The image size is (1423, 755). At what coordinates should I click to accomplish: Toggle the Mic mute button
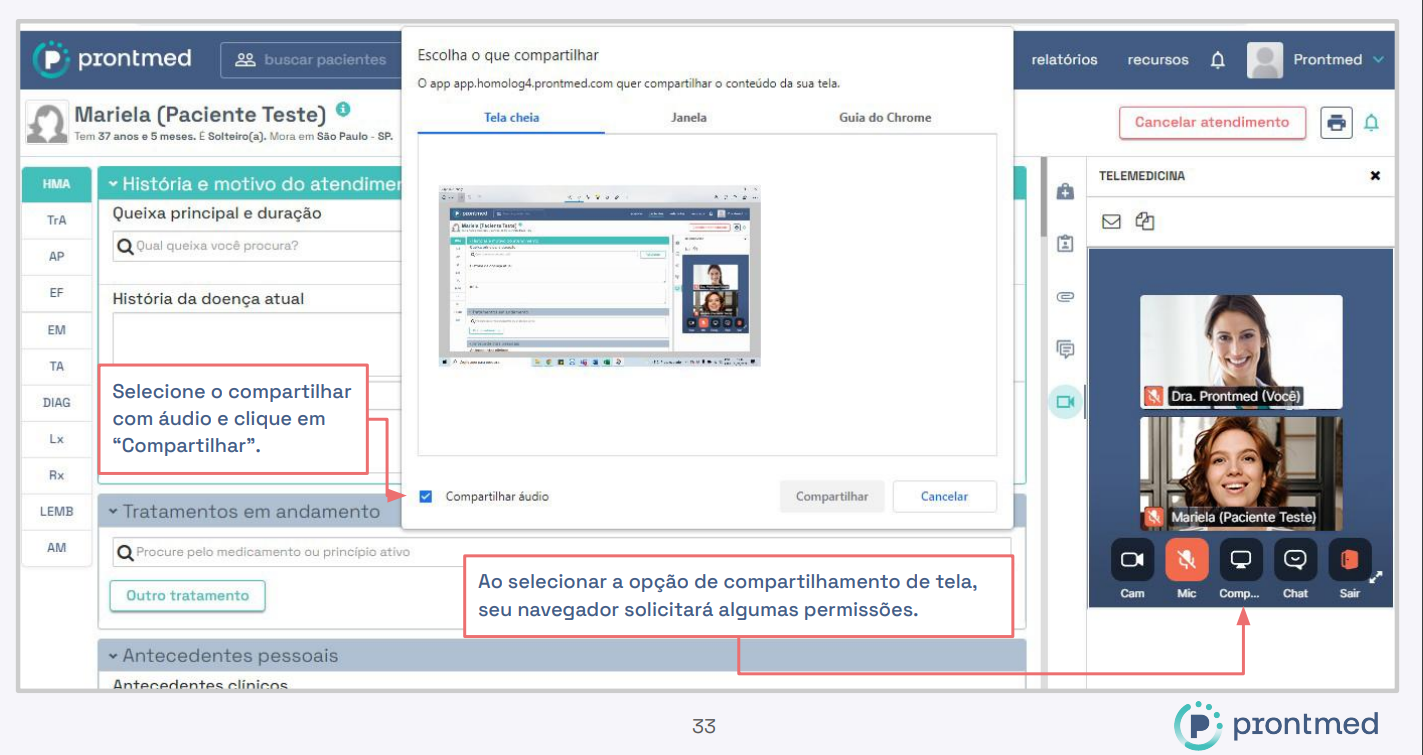tap(1187, 560)
